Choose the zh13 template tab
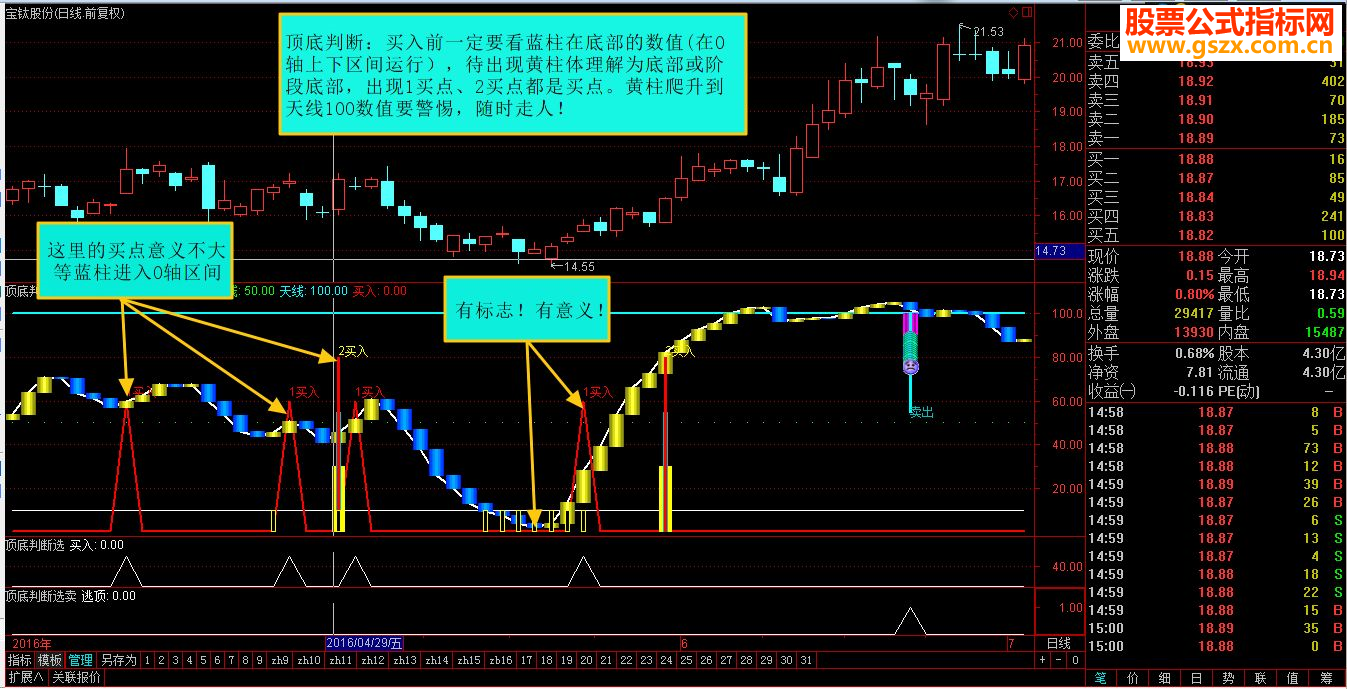 point(406,660)
